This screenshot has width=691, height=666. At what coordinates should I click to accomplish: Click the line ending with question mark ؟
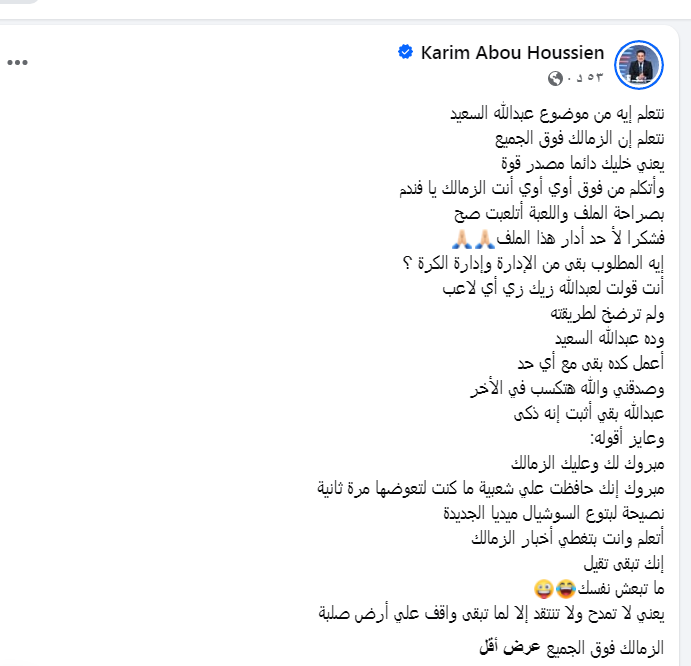(x=533, y=264)
